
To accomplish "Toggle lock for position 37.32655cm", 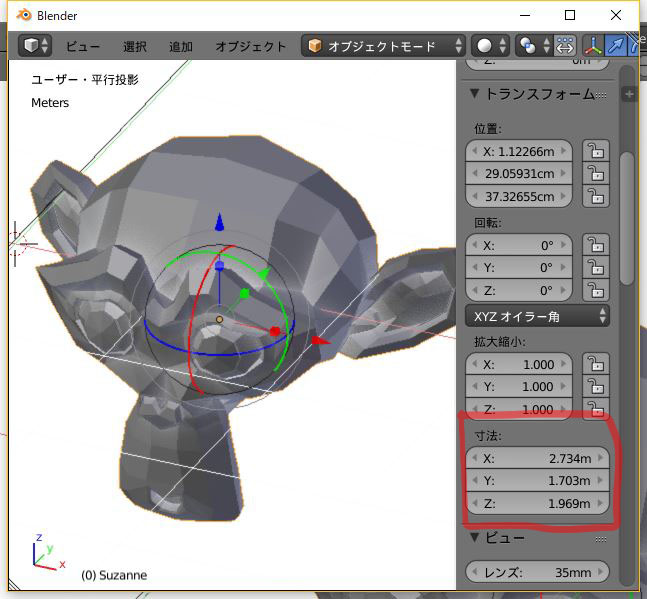I will point(595,196).
